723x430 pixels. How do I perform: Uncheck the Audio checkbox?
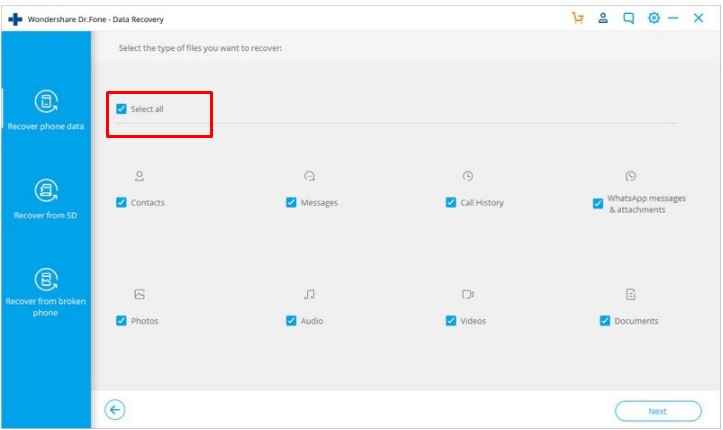[x=291, y=321]
